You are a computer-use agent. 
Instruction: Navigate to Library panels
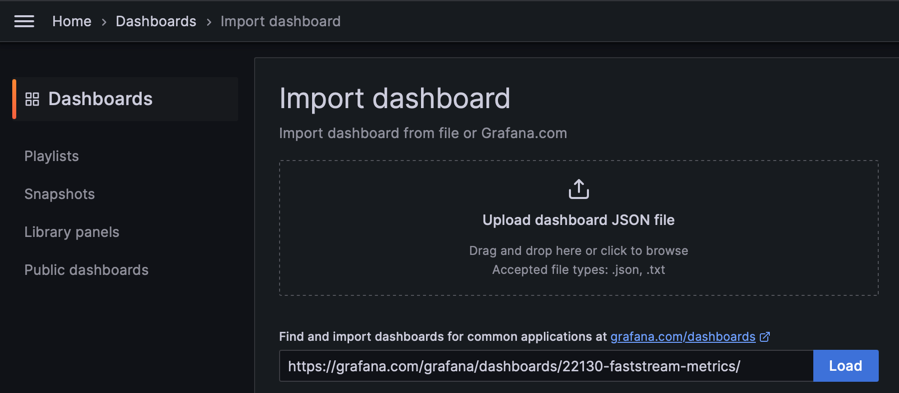[72, 232]
